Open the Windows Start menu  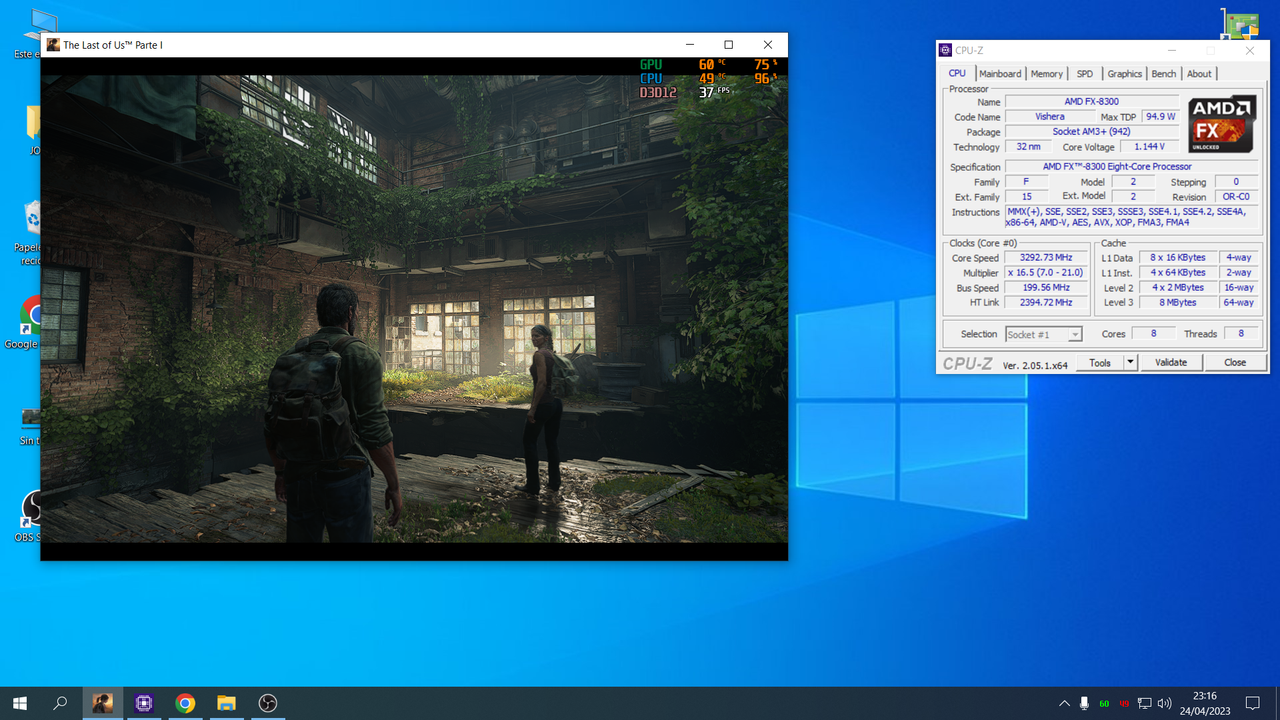pyautogui.click(x=20, y=703)
